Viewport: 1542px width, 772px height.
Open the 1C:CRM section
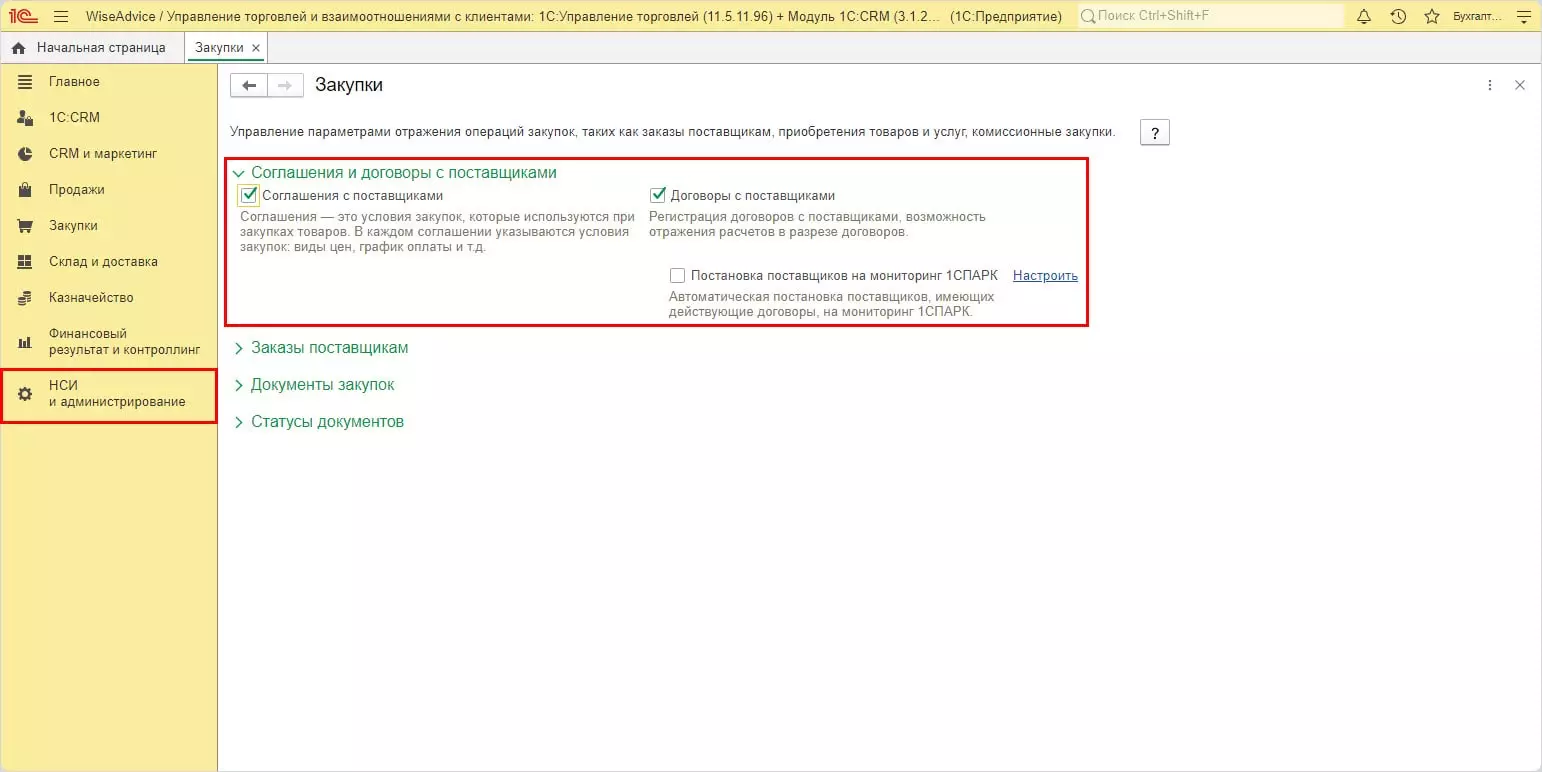tap(109, 118)
